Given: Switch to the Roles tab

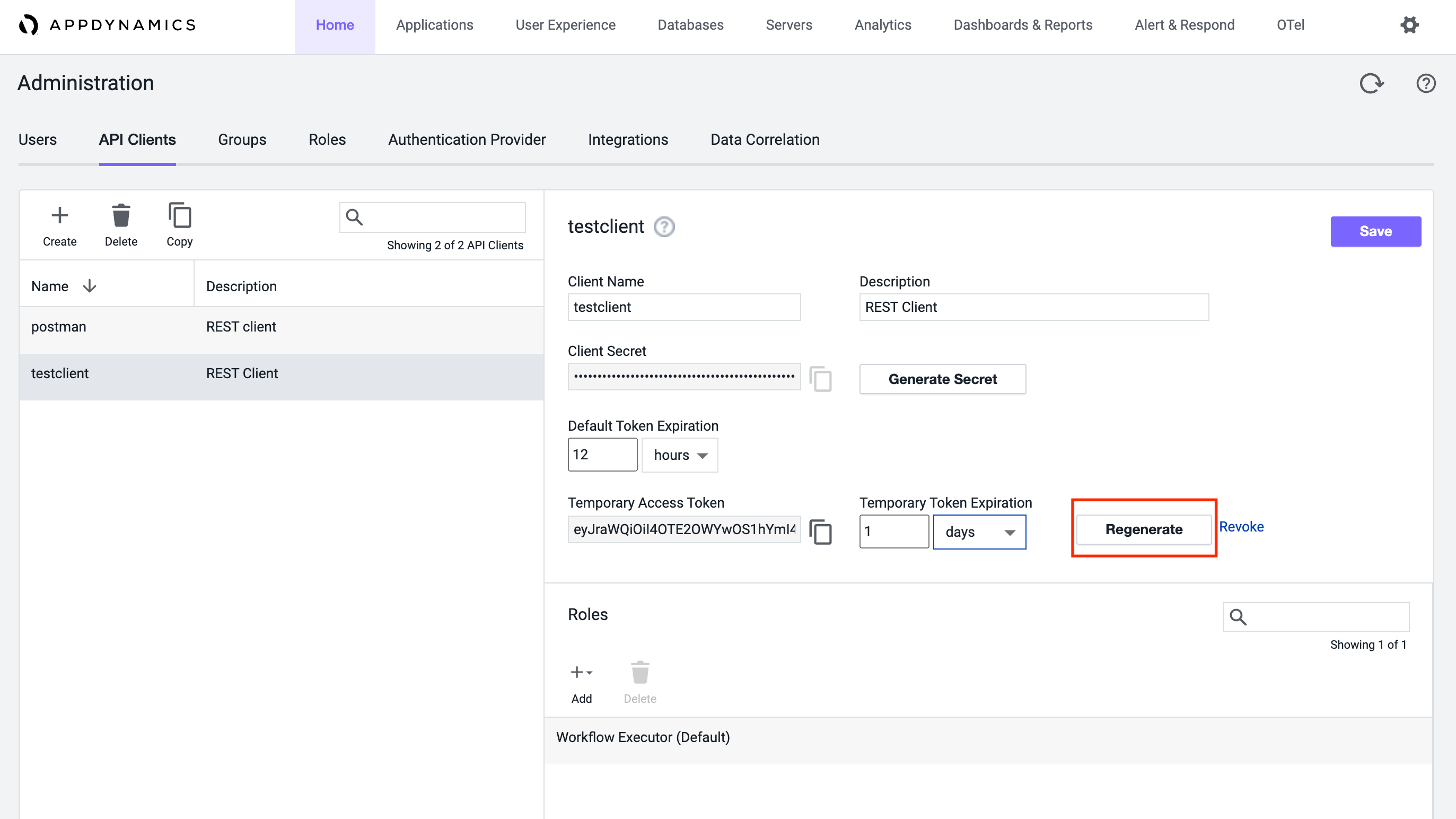Looking at the screenshot, I should point(327,140).
